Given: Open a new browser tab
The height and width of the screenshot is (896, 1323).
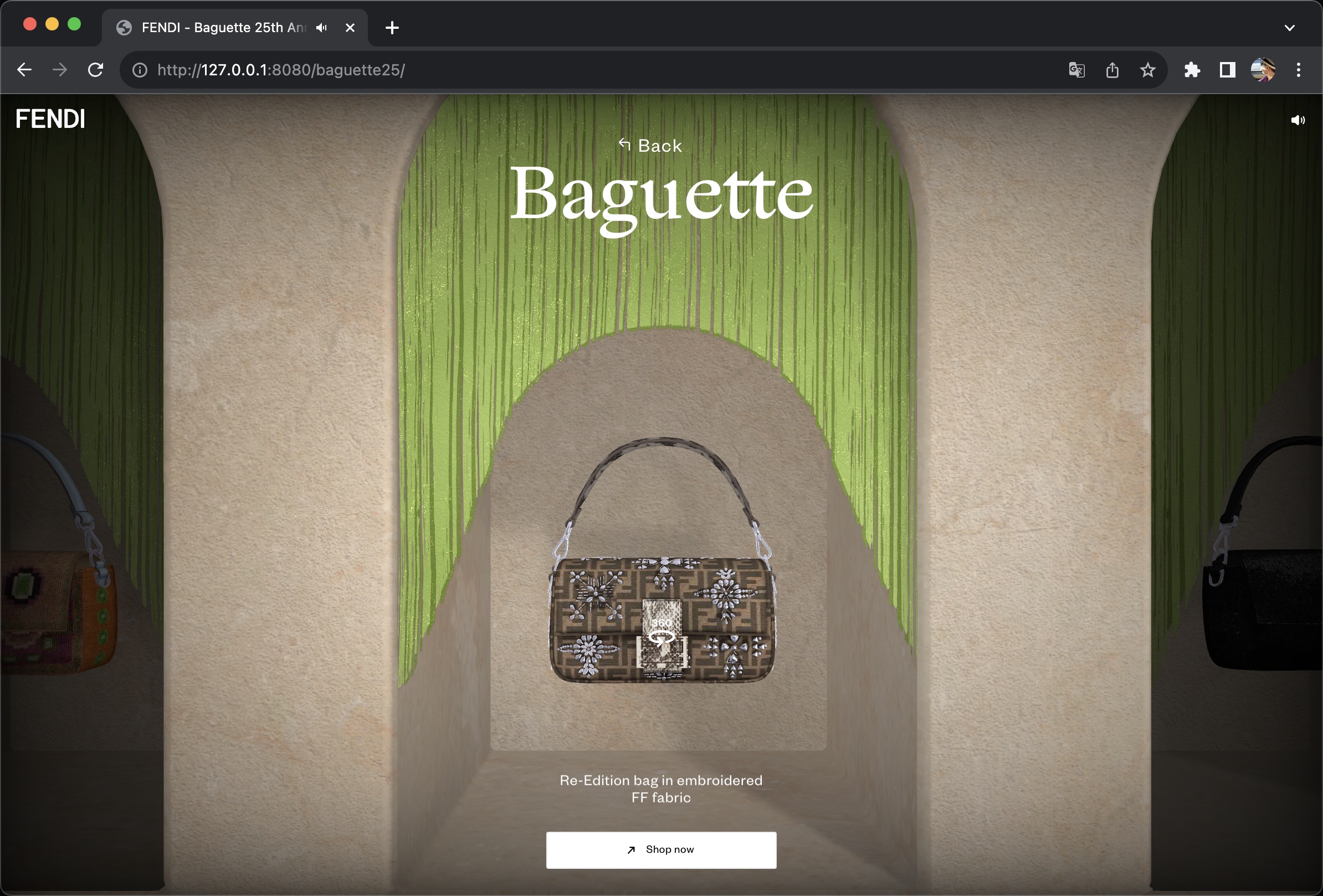Looking at the screenshot, I should 392,27.
